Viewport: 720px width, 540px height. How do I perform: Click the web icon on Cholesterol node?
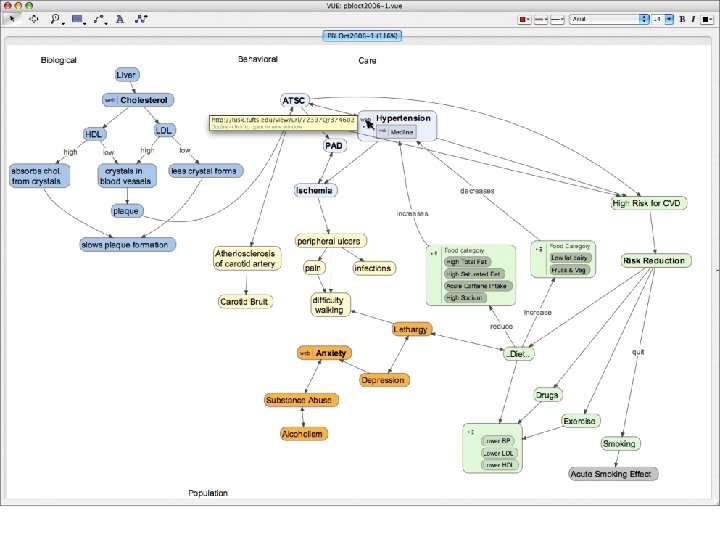point(110,100)
